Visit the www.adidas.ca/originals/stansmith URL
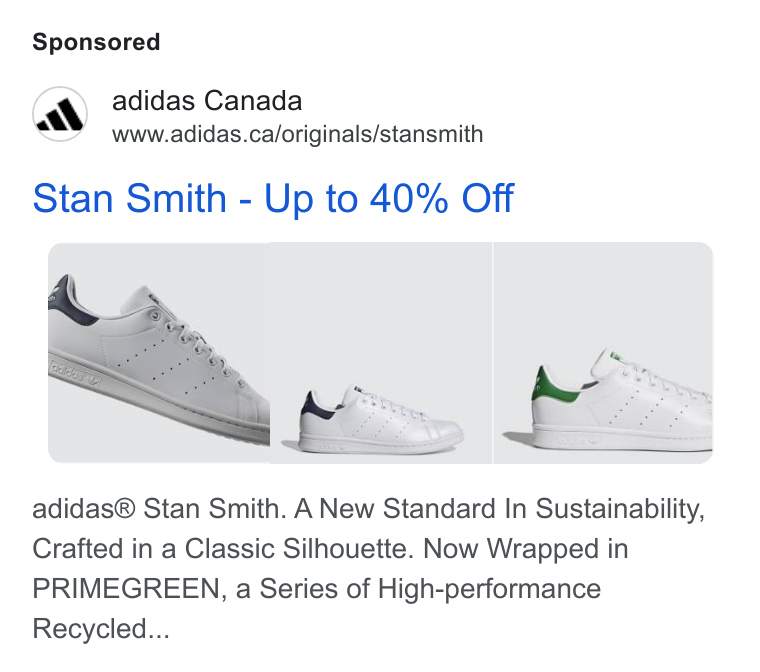Screen dimensions: 760x672 tap(298, 134)
